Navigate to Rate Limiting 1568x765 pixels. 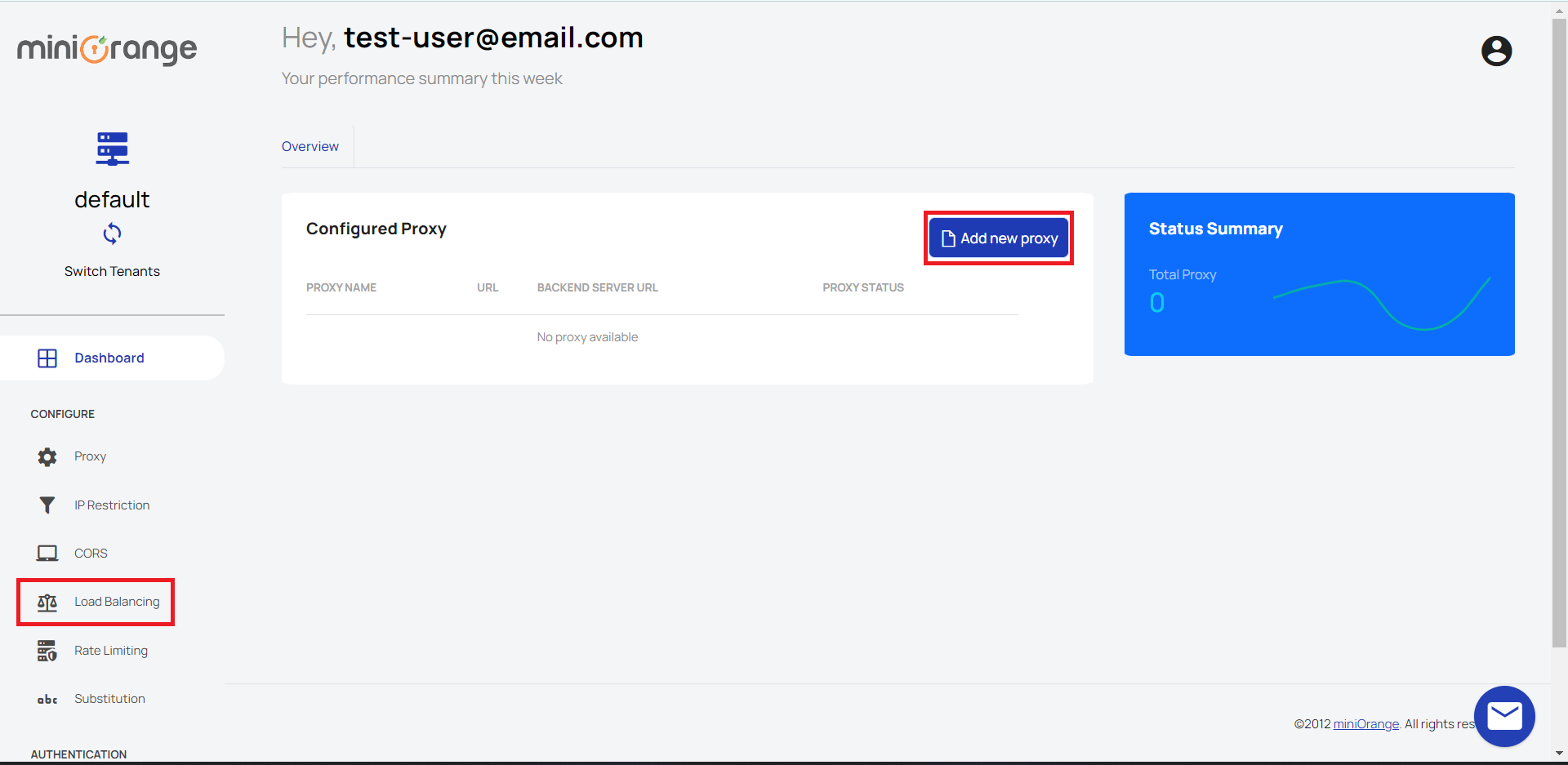pos(111,651)
